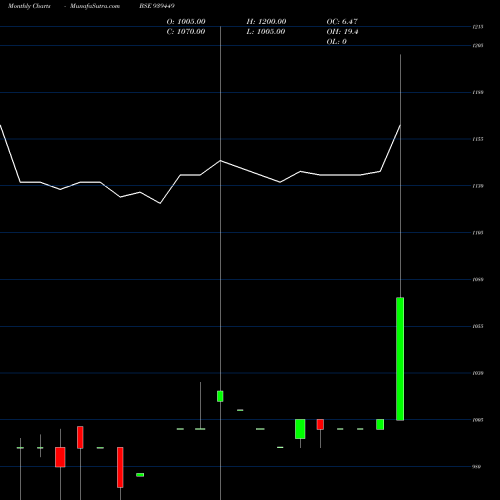This screenshot has width=500, height=500.
Task: Click the 'BSE 939449' symbol text
Action: point(157,6)
